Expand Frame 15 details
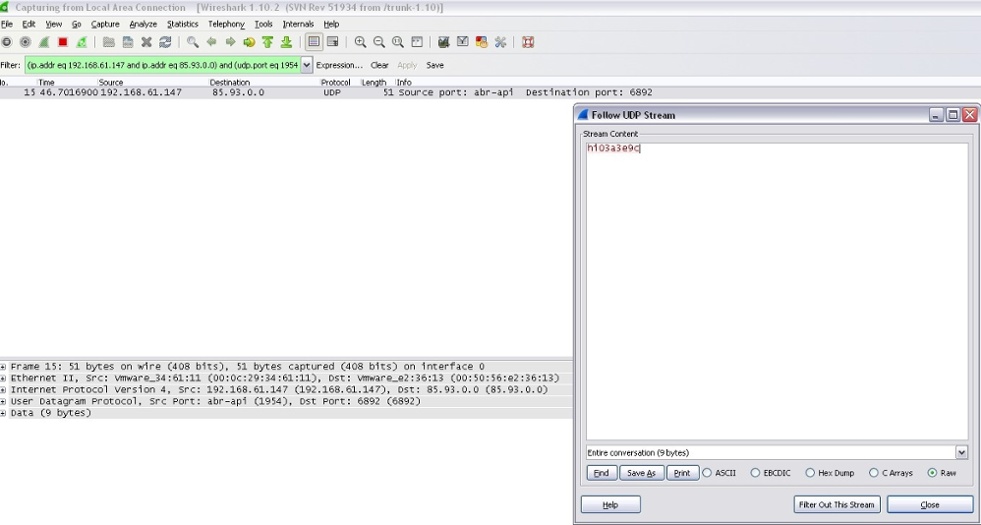 4,367
